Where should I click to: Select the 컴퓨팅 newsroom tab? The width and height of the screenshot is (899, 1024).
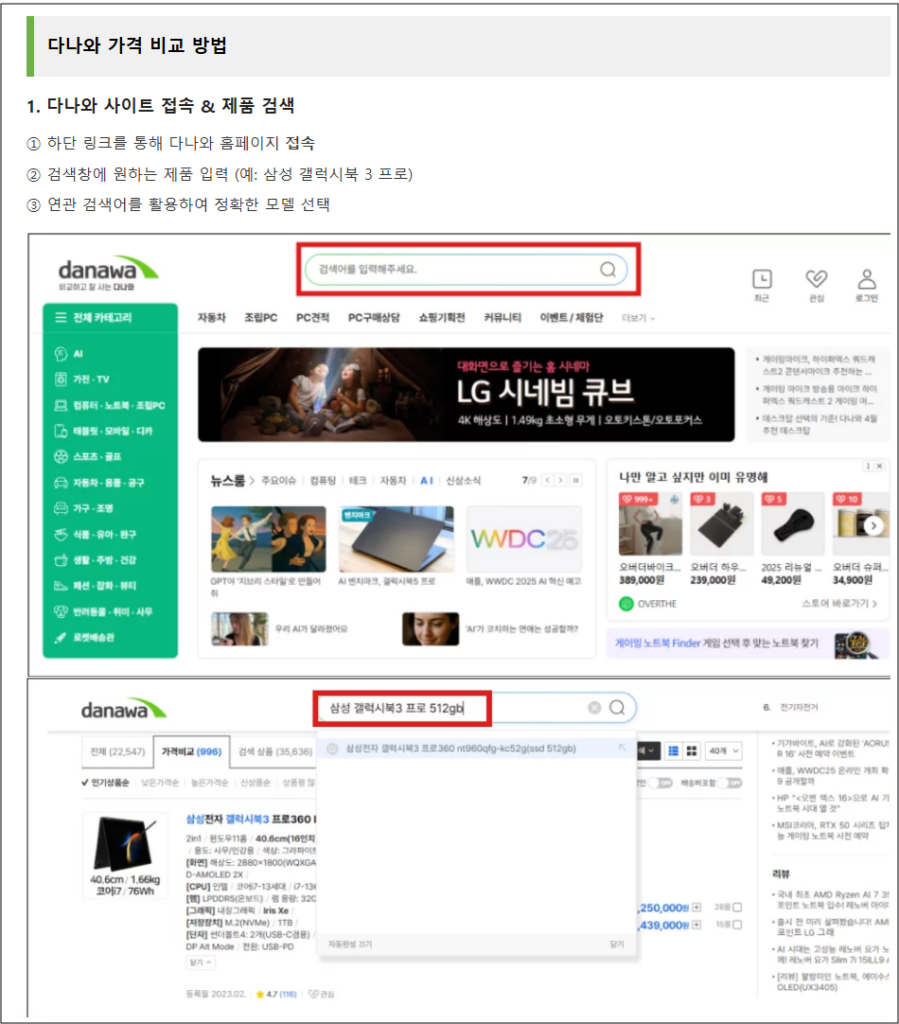pyautogui.click(x=323, y=481)
